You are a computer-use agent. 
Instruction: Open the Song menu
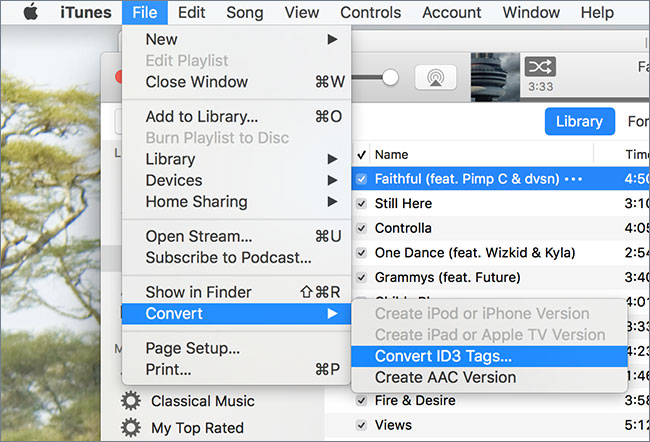point(245,12)
